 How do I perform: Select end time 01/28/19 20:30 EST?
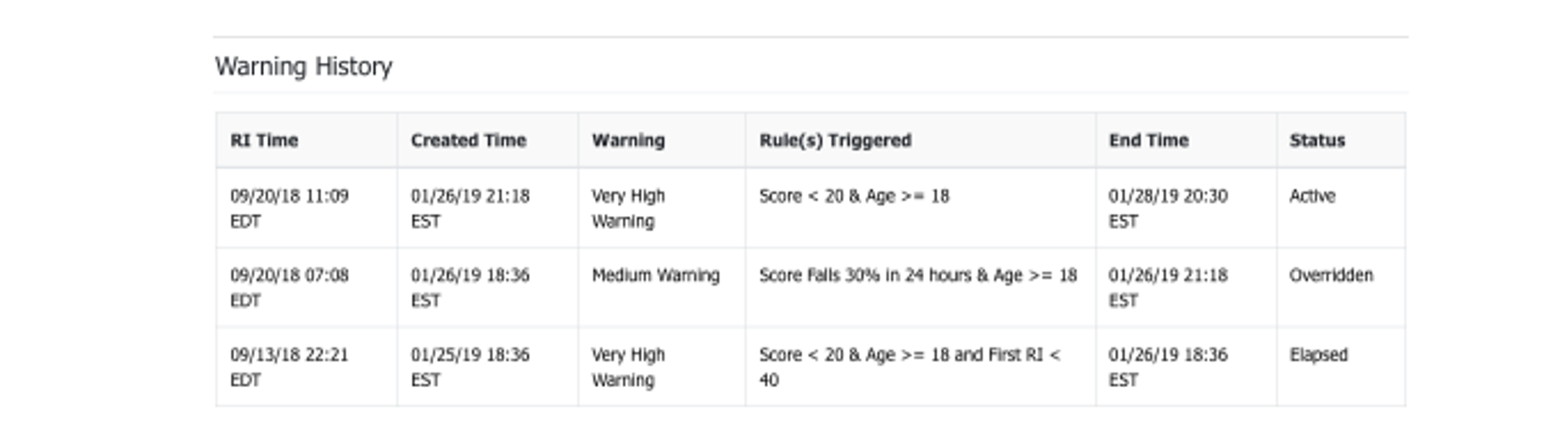tap(1168, 209)
